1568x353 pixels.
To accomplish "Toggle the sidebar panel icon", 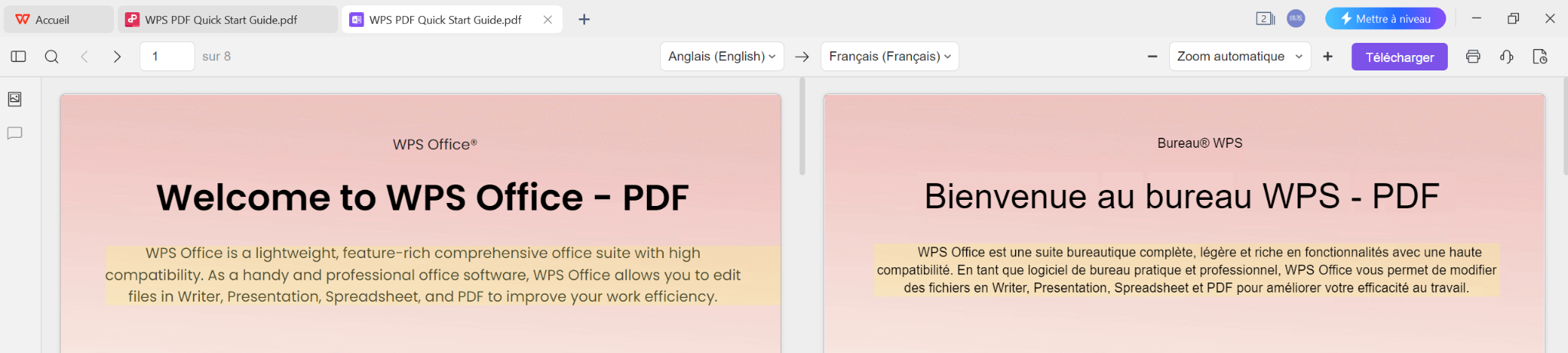I will click(x=18, y=57).
